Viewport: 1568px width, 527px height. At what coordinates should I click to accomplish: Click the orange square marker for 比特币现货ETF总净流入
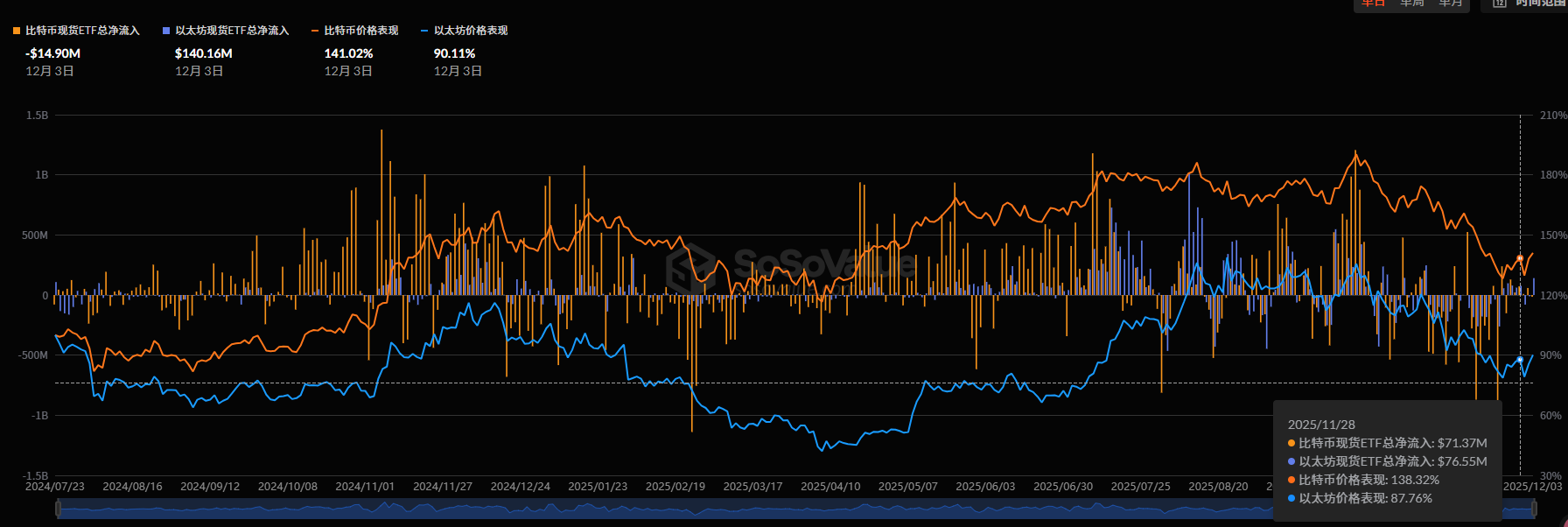point(17,31)
